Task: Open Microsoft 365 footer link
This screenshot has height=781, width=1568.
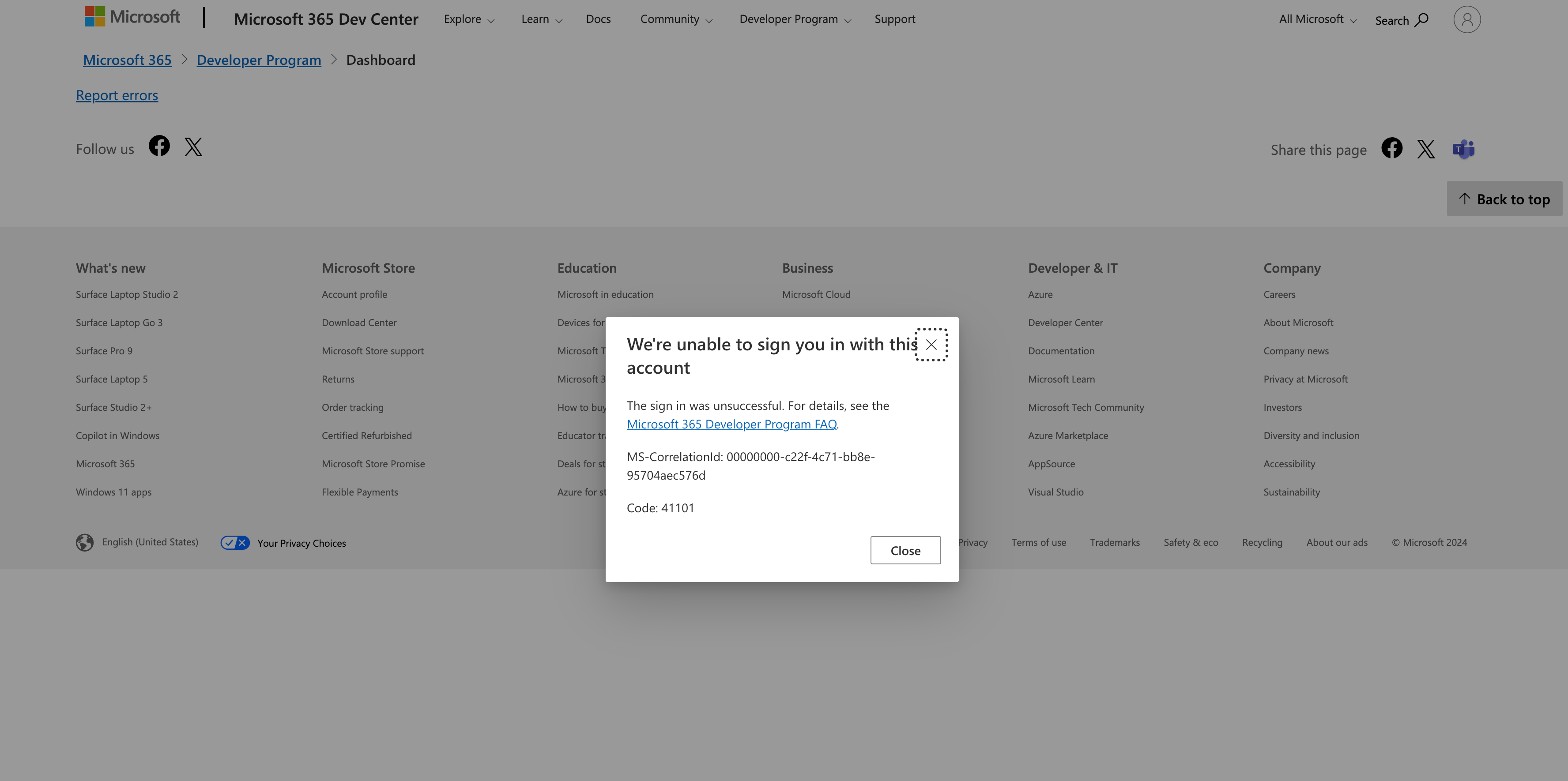Action: point(106,464)
